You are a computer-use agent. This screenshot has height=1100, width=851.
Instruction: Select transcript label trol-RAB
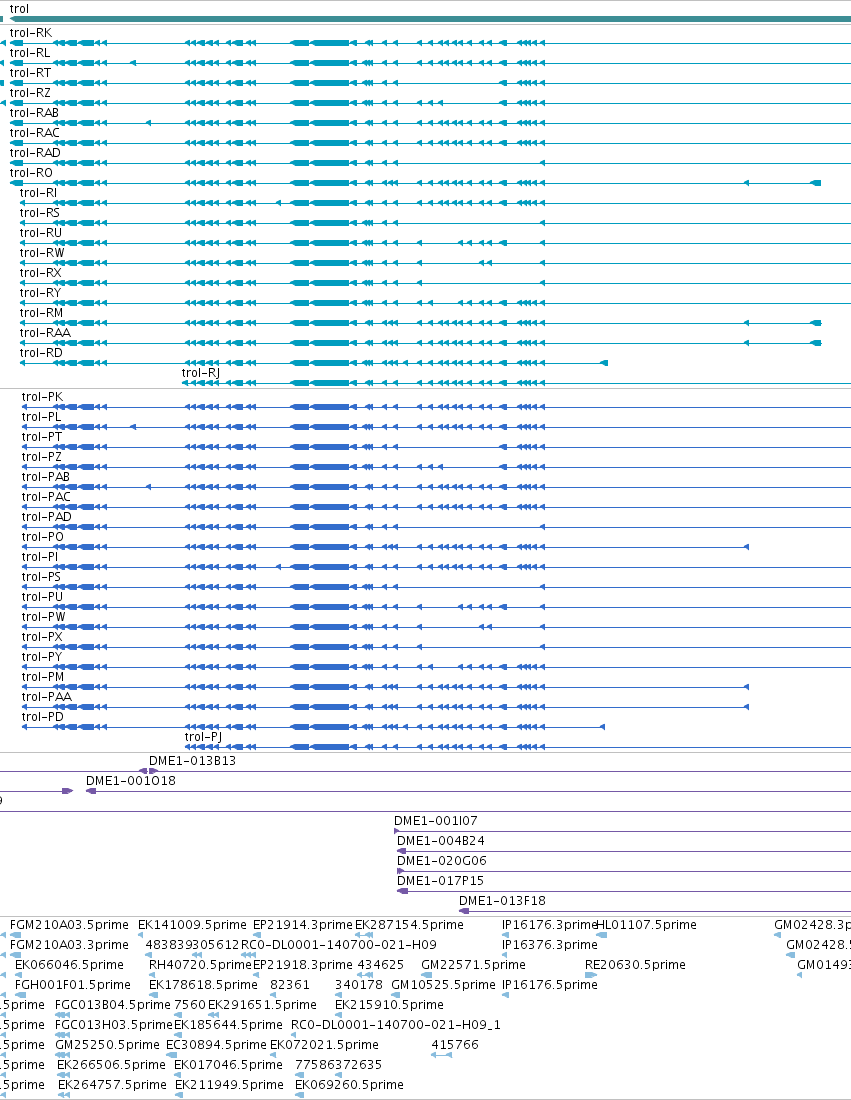34,113
